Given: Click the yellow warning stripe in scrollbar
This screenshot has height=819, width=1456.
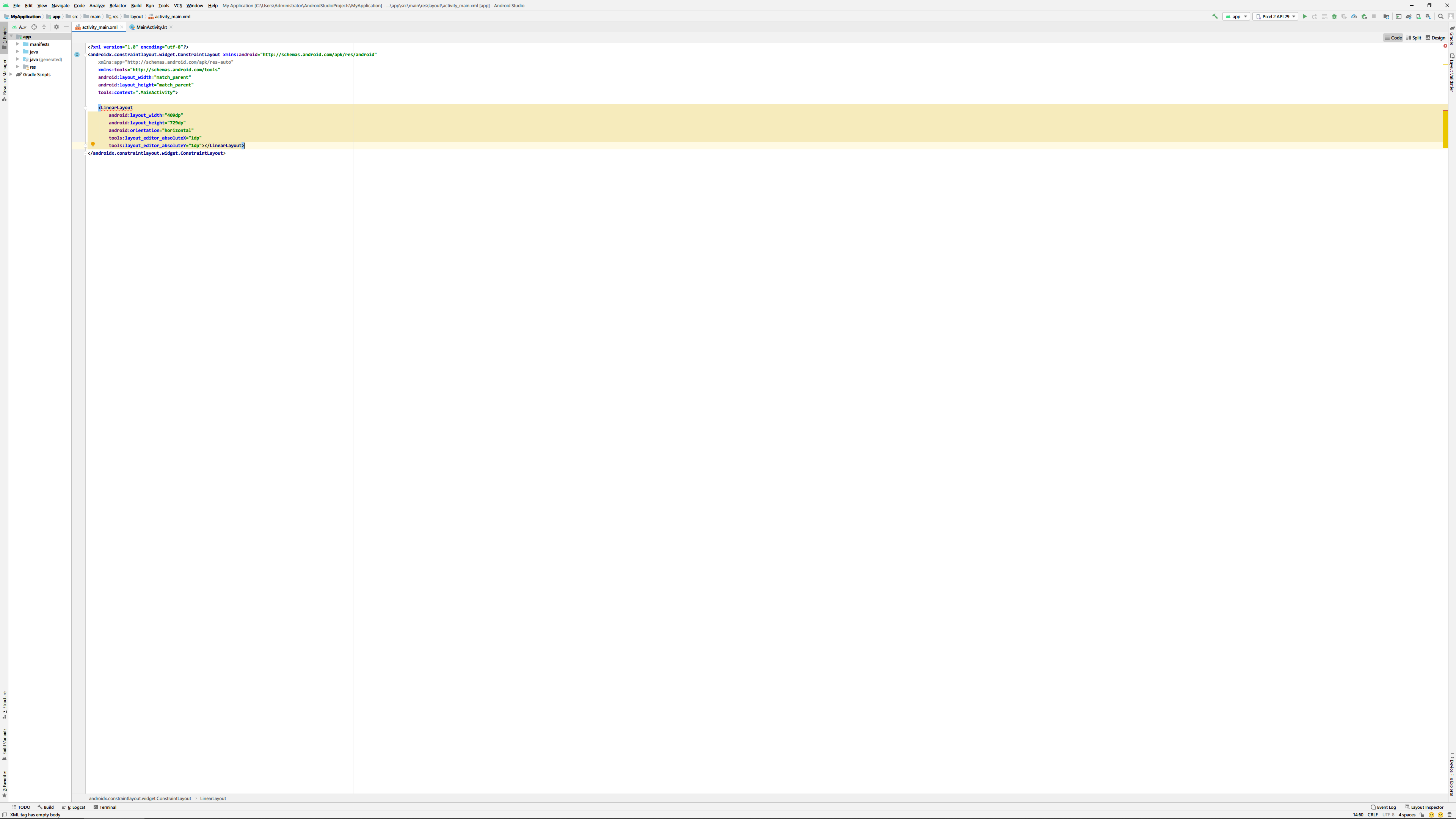Looking at the screenshot, I should (1445, 128).
